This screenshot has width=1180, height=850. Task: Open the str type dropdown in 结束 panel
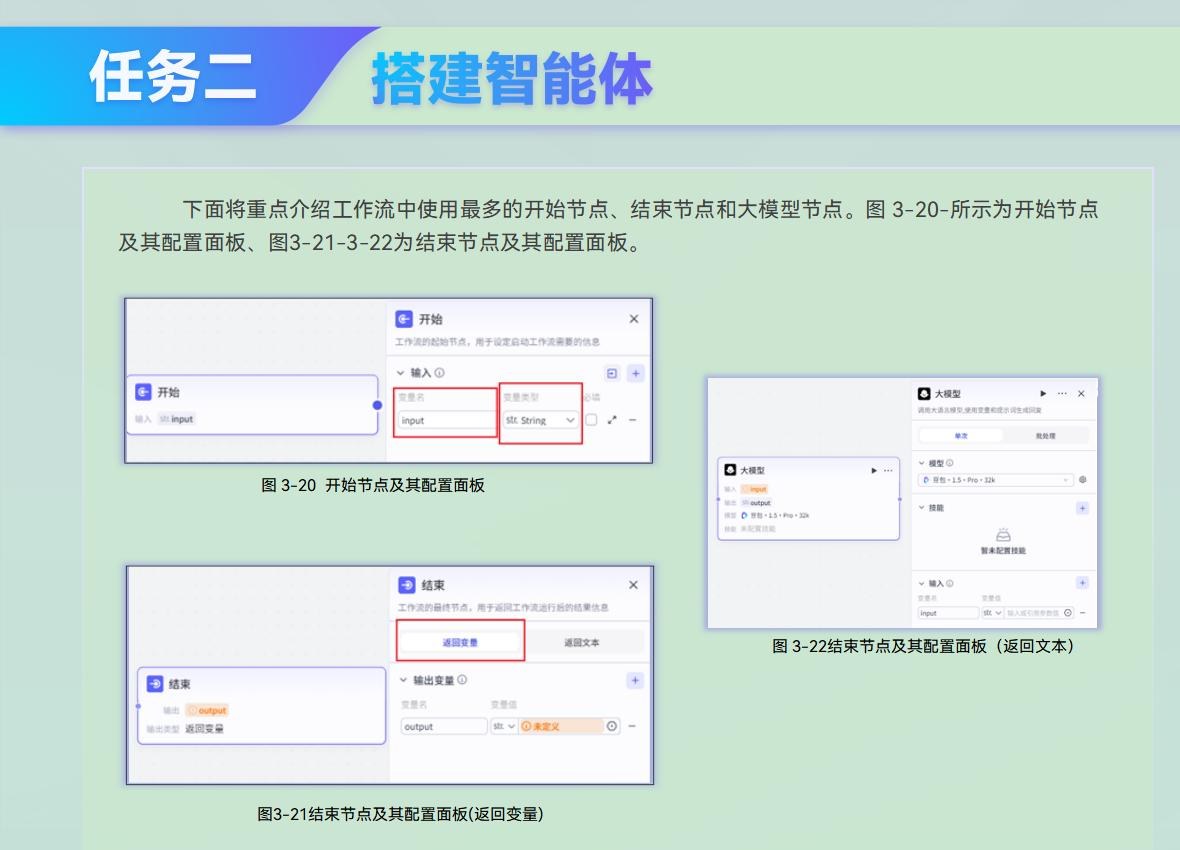click(503, 727)
